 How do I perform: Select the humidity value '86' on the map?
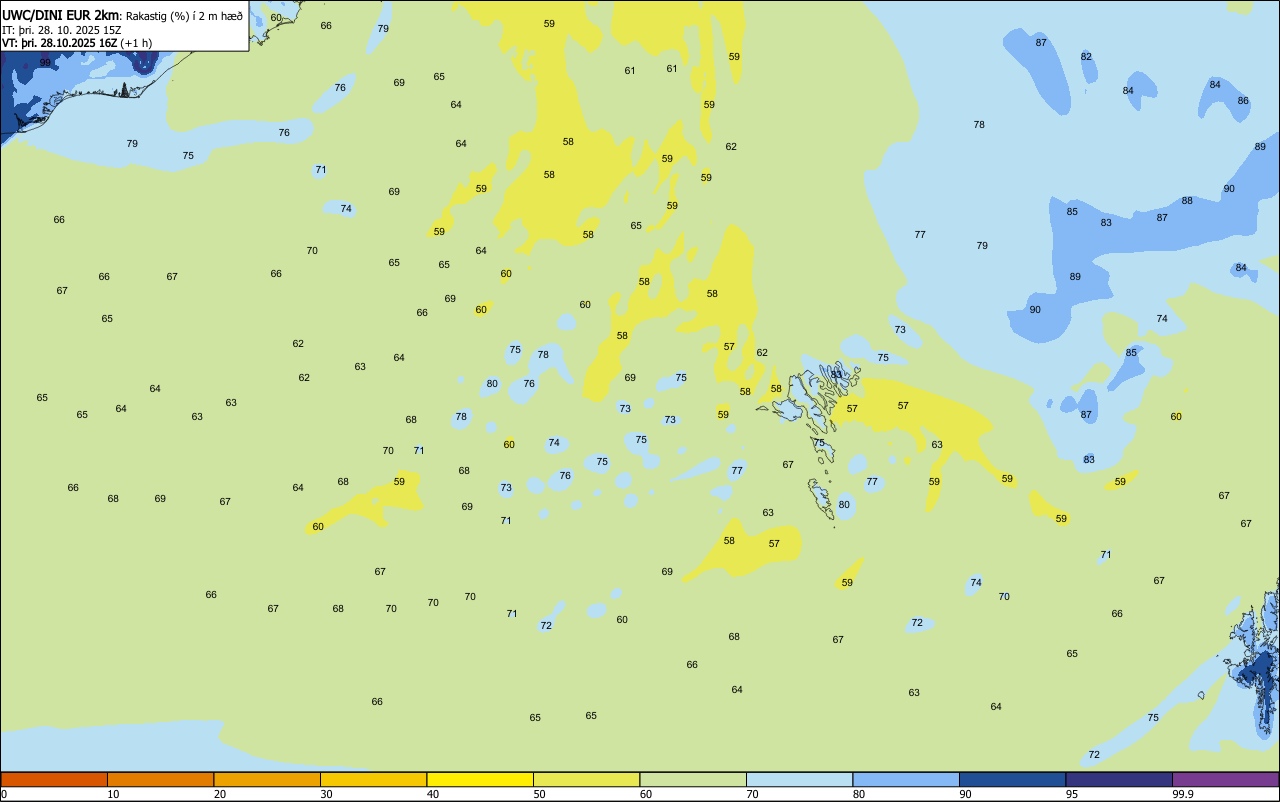[1243, 100]
